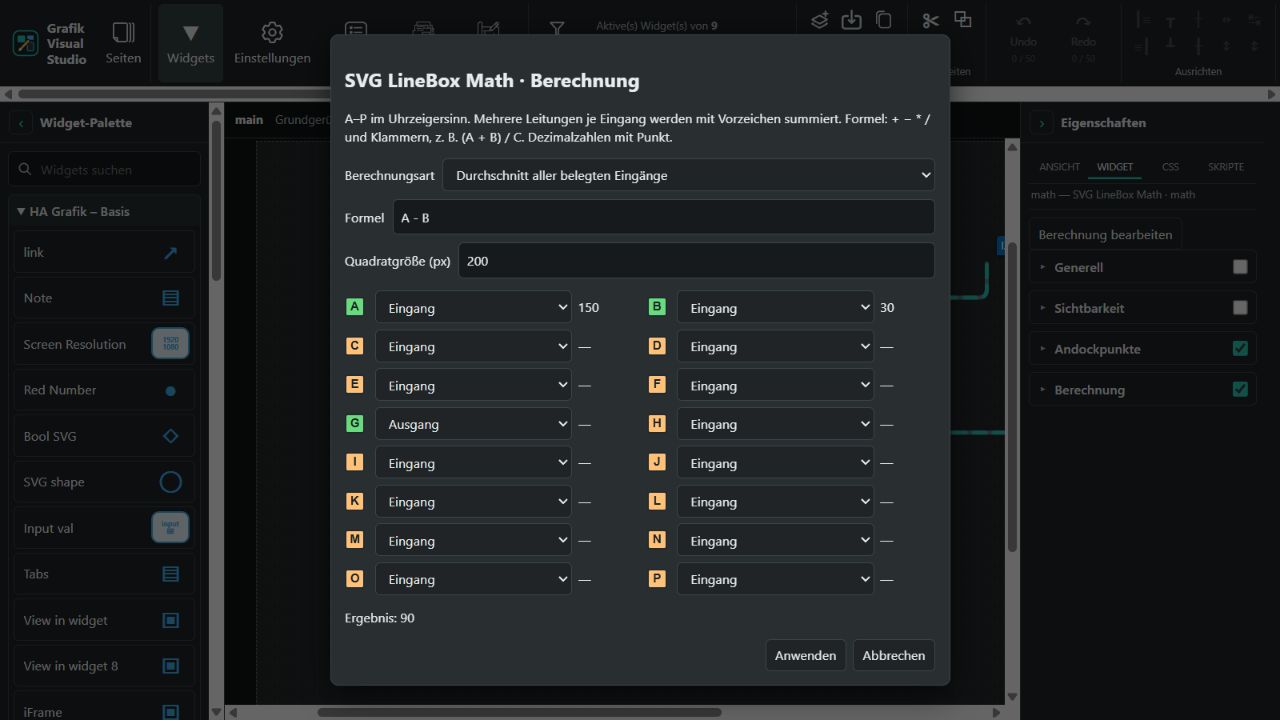Viewport: 1280px width, 720px height.
Task: Open the input B type dropdown
Action: 775,308
